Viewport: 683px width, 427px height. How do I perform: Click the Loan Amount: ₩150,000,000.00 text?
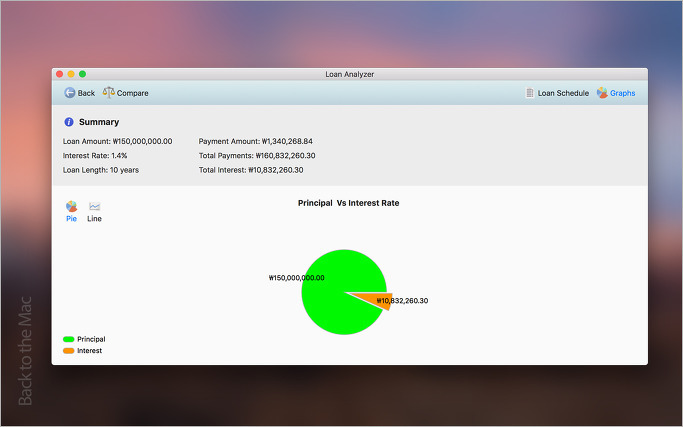(118, 141)
